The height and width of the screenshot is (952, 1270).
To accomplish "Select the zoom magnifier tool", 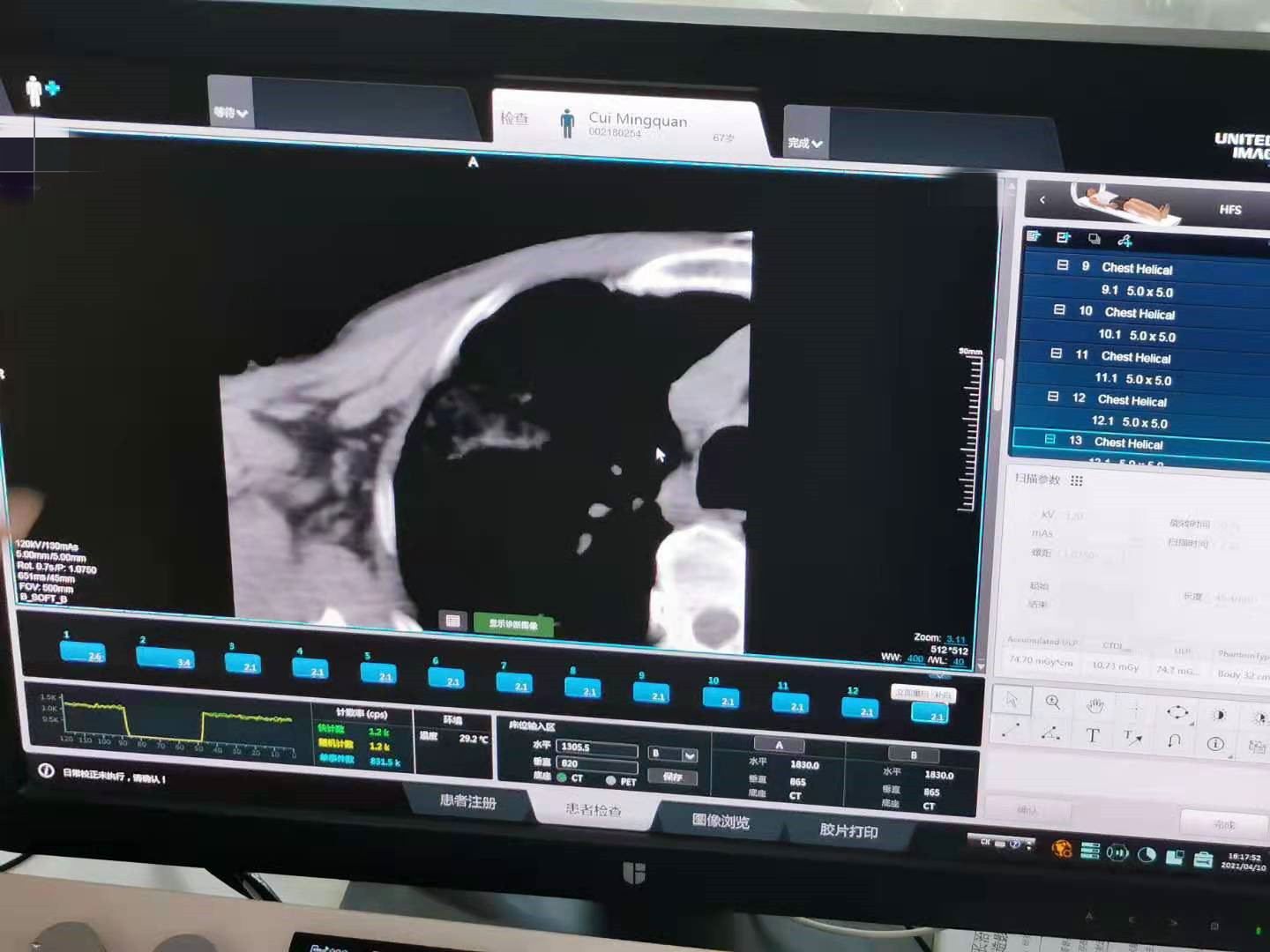I will tap(1052, 702).
